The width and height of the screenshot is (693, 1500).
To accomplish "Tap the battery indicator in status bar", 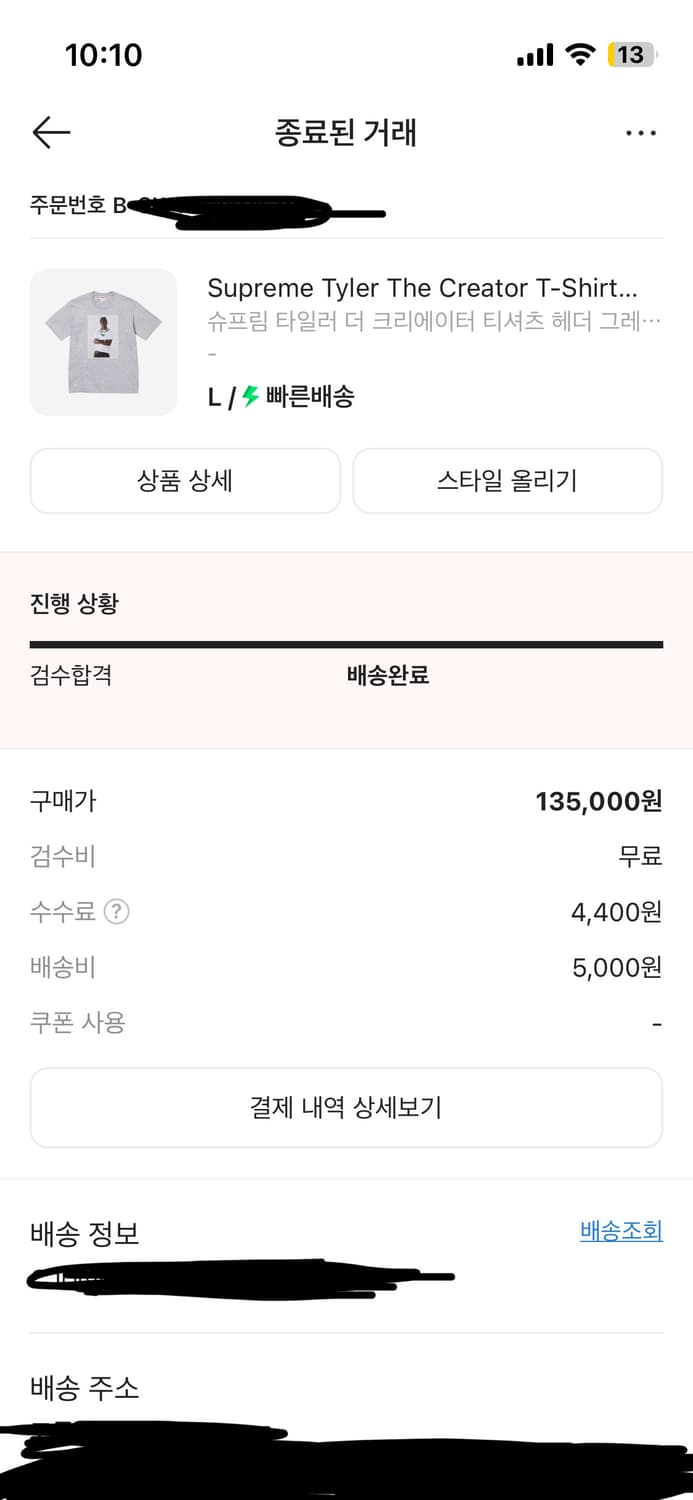I will click(631, 54).
